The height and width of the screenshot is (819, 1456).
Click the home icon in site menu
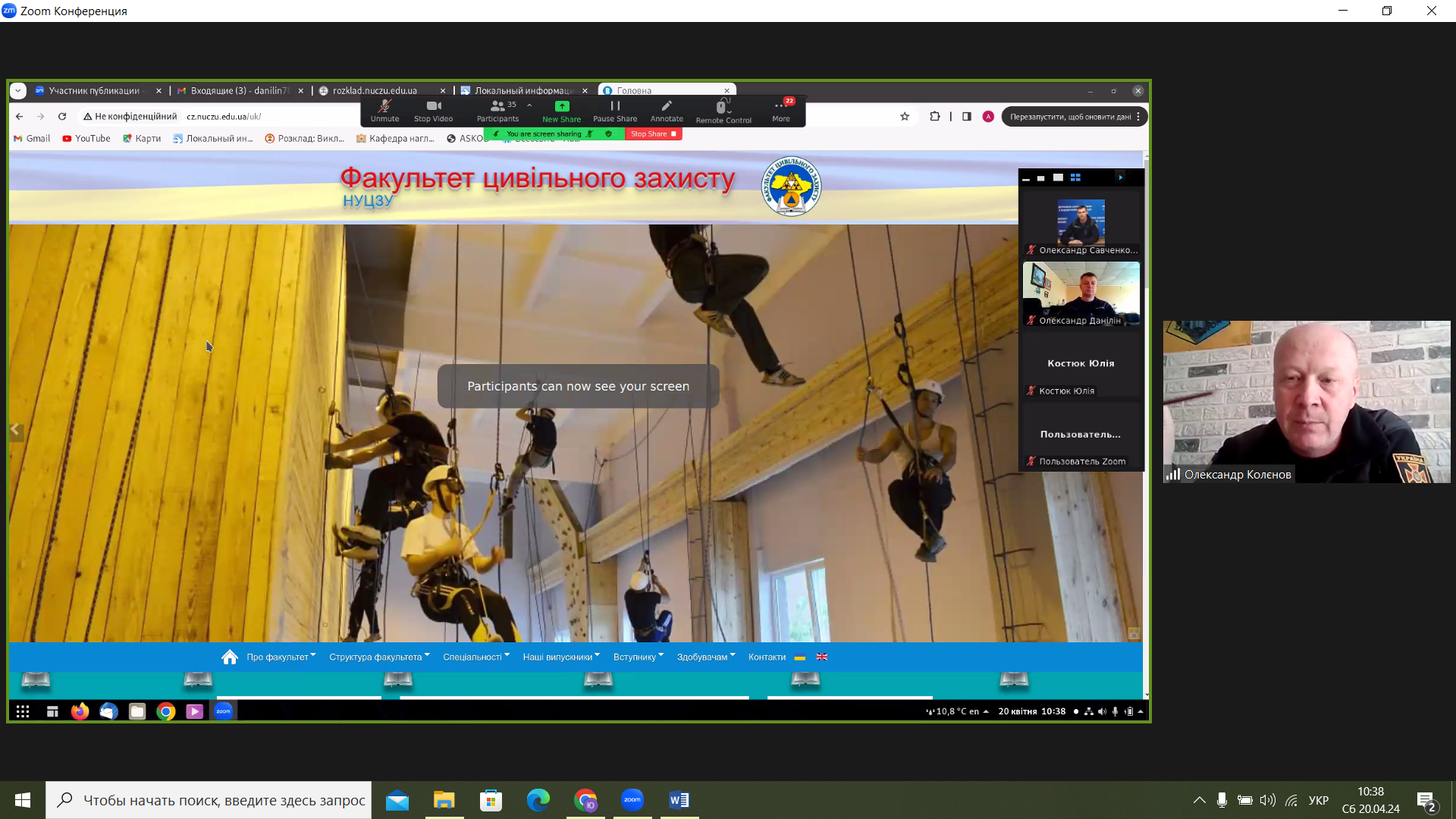[230, 657]
